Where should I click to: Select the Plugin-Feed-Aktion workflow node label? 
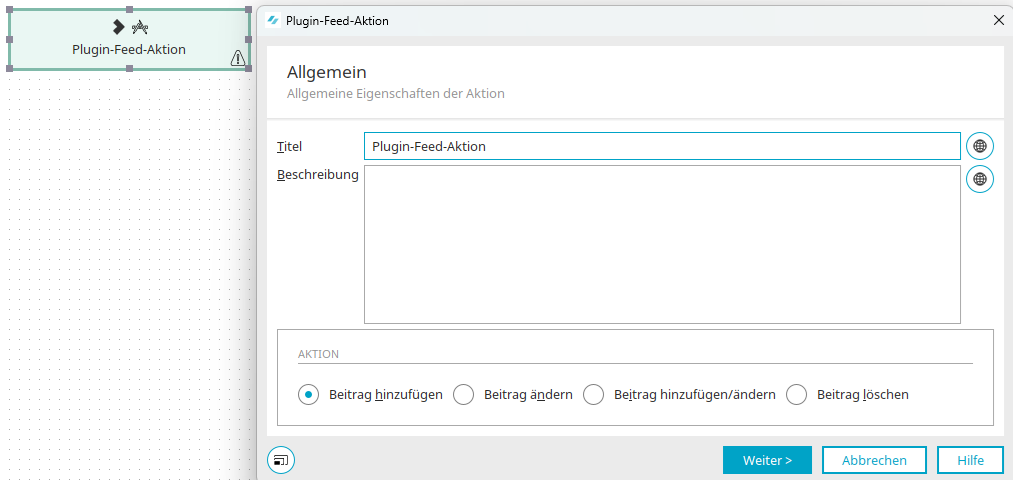point(129,50)
